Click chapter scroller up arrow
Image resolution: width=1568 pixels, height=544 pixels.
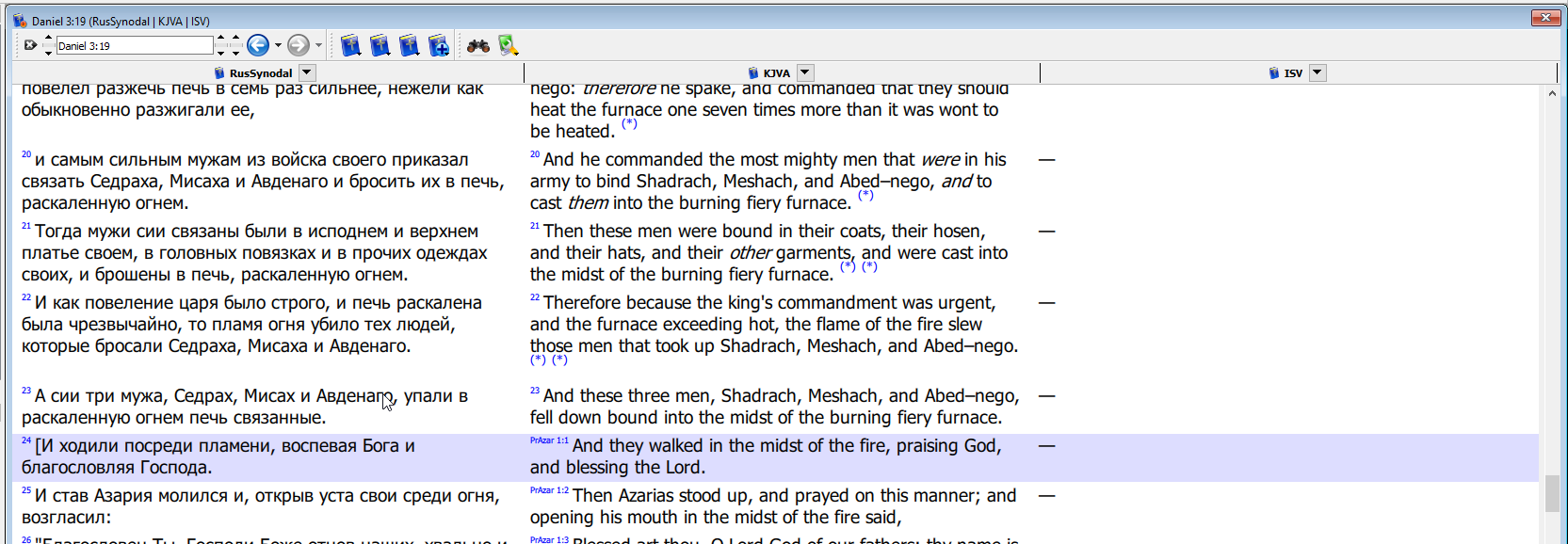[x=220, y=39]
